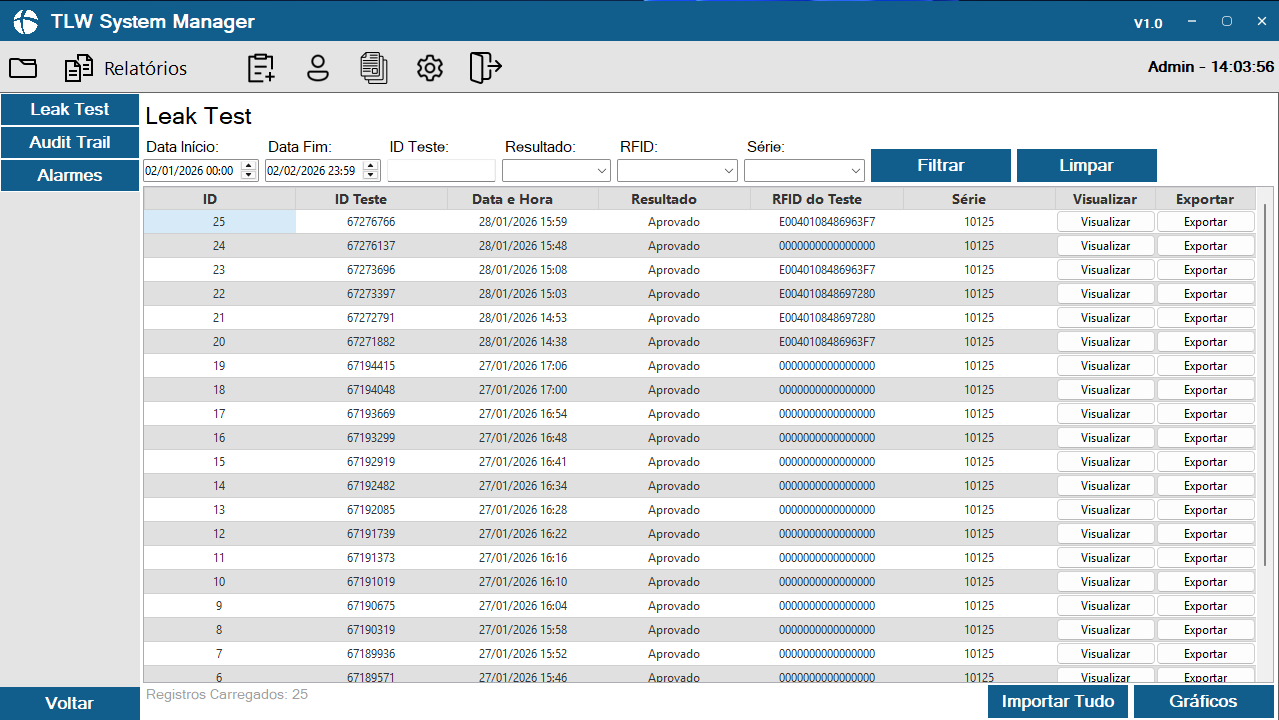Click the clipboard with plus icon
Viewport: 1279px width, 720px height.
[261, 68]
